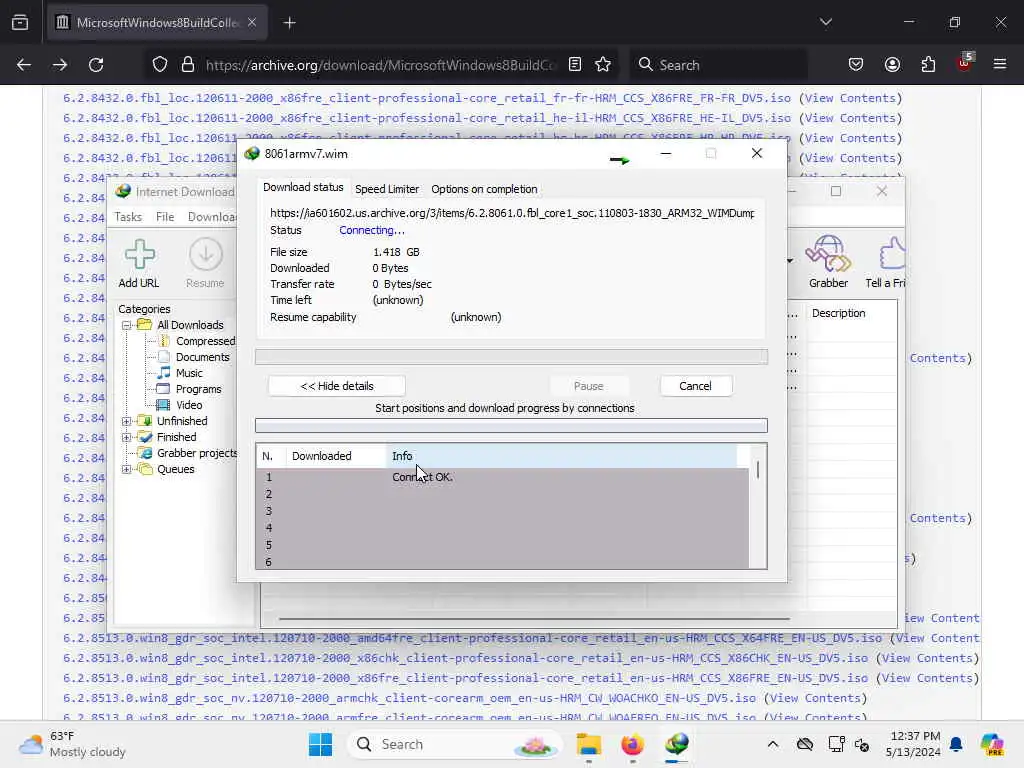
Task: Open the Firefox extensions puzzle icon
Action: (928, 65)
